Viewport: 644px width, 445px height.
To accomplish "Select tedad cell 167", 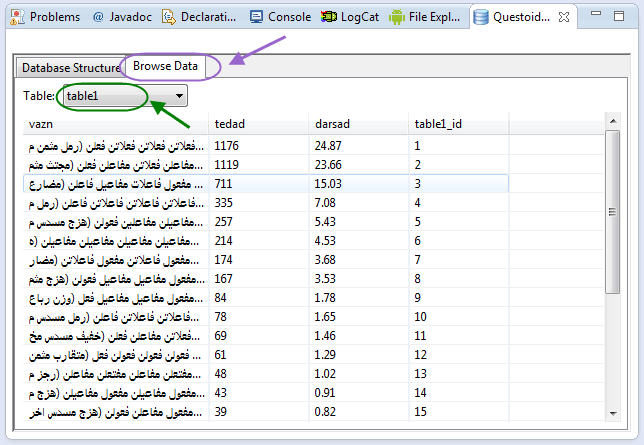I will pos(259,279).
